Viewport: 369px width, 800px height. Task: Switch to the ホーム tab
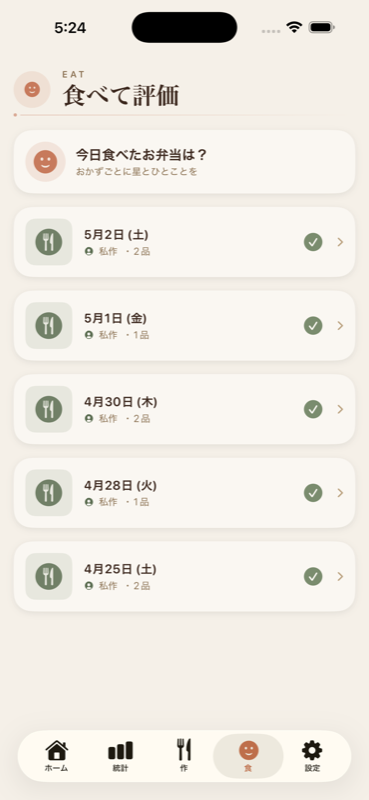tap(57, 756)
